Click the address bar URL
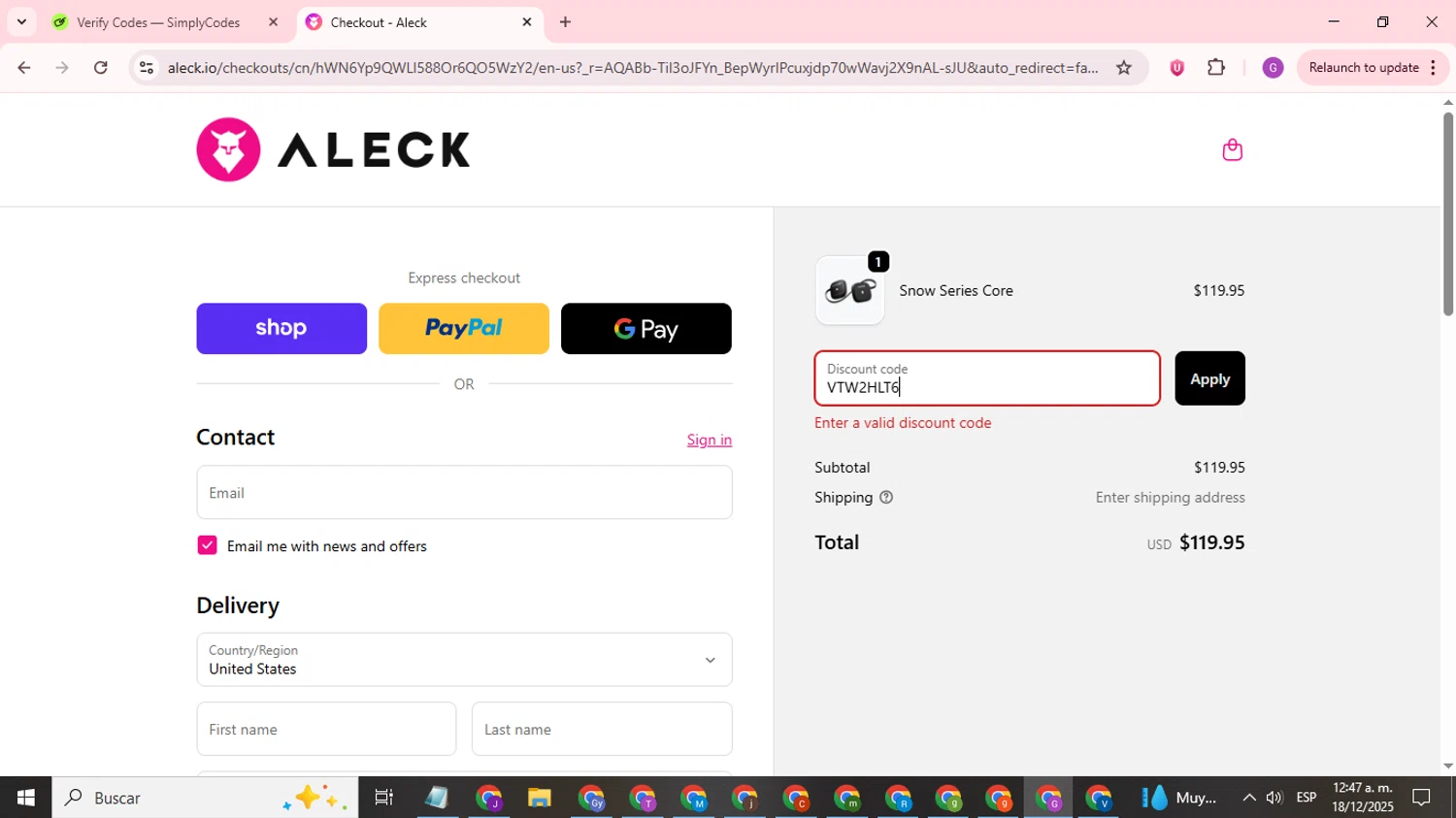The height and width of the screenshot is (818, 1456). 632,68
